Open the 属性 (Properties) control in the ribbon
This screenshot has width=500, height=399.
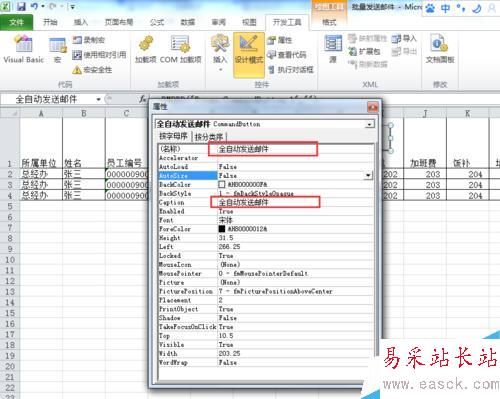tap(280, 40)
